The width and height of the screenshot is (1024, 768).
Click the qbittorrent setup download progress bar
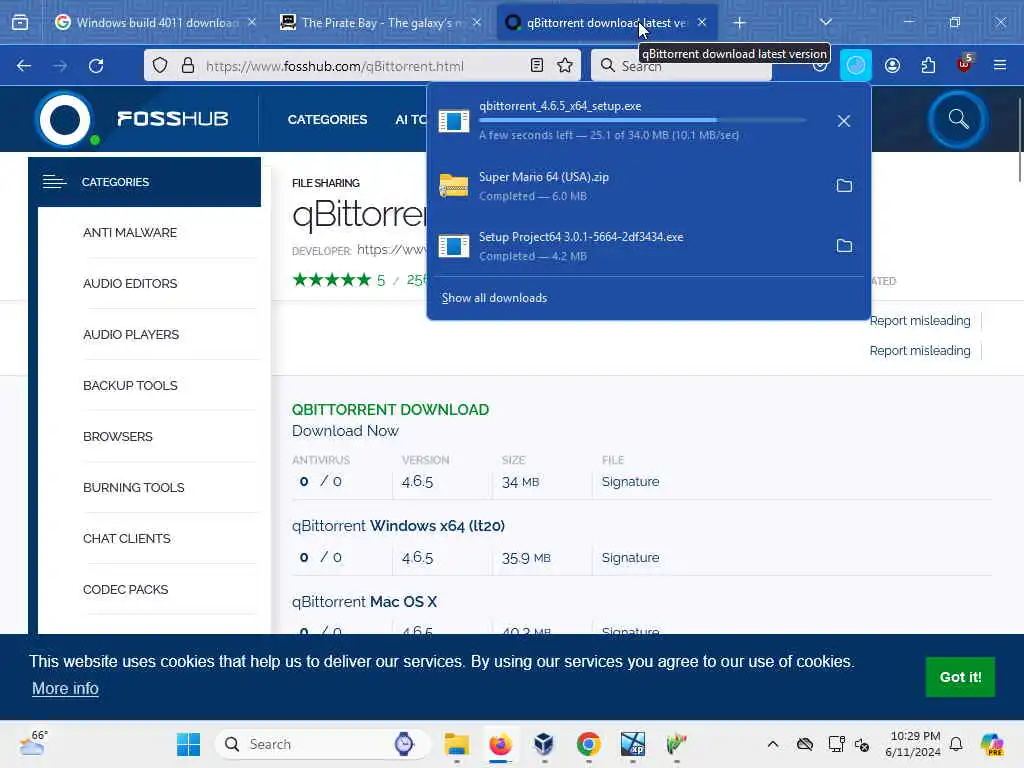(643, 121)
